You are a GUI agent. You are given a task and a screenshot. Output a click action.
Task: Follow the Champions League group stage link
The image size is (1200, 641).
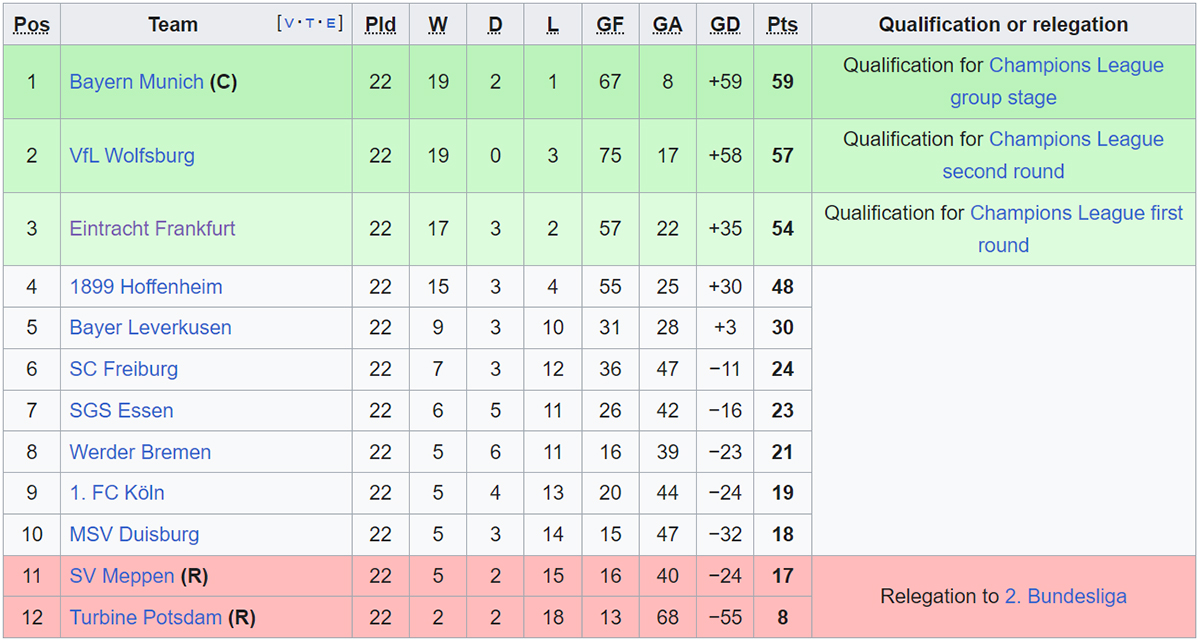[x=1057, y=81]
